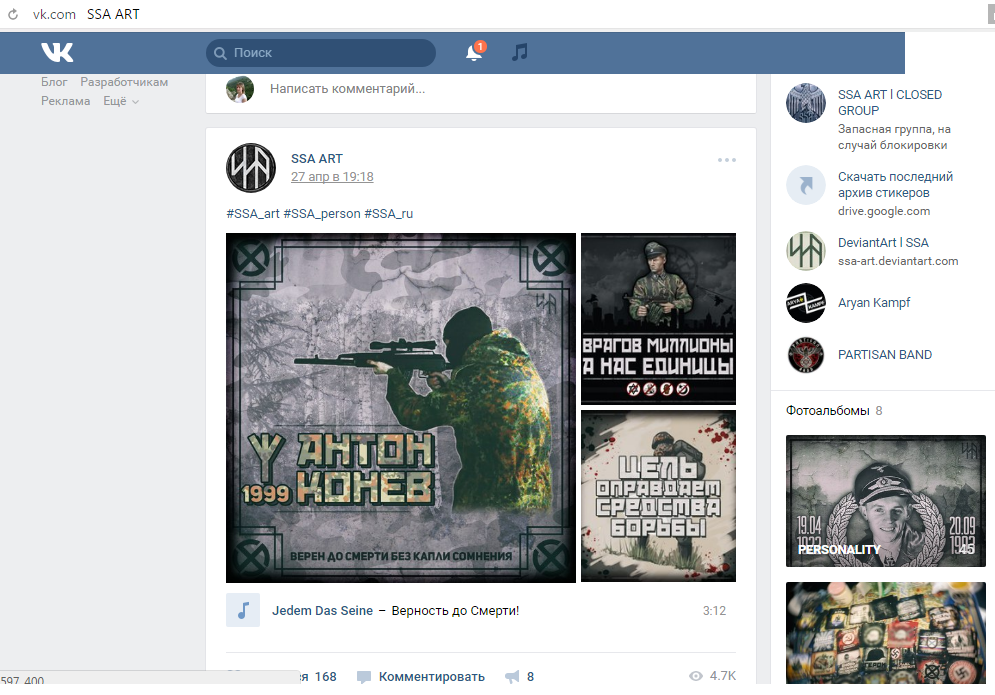995x695 pixels.
Task: Open the Фотоальбомы section header
Action: [x=828, y=410]
